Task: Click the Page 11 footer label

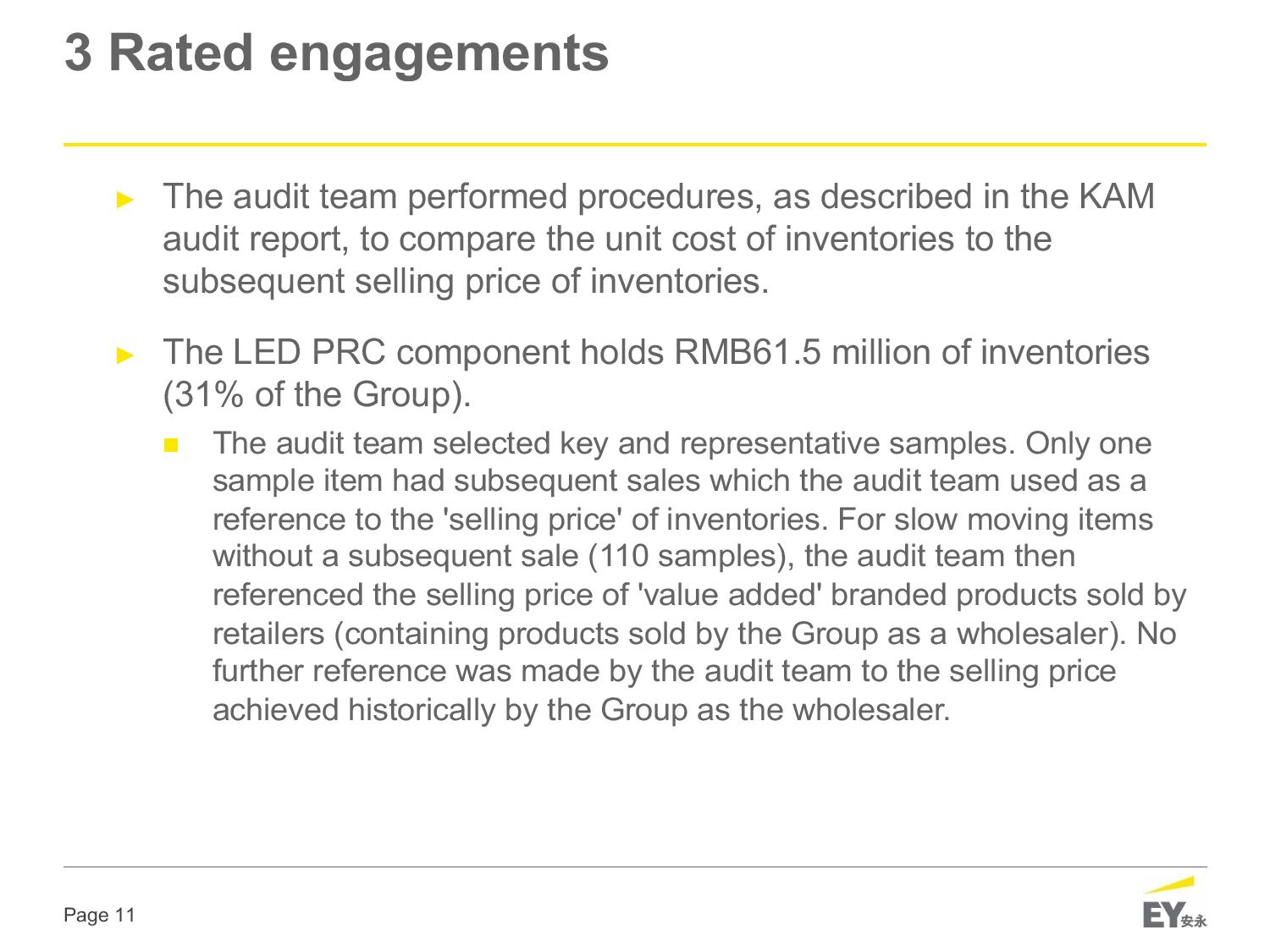Action: point(100,915)
